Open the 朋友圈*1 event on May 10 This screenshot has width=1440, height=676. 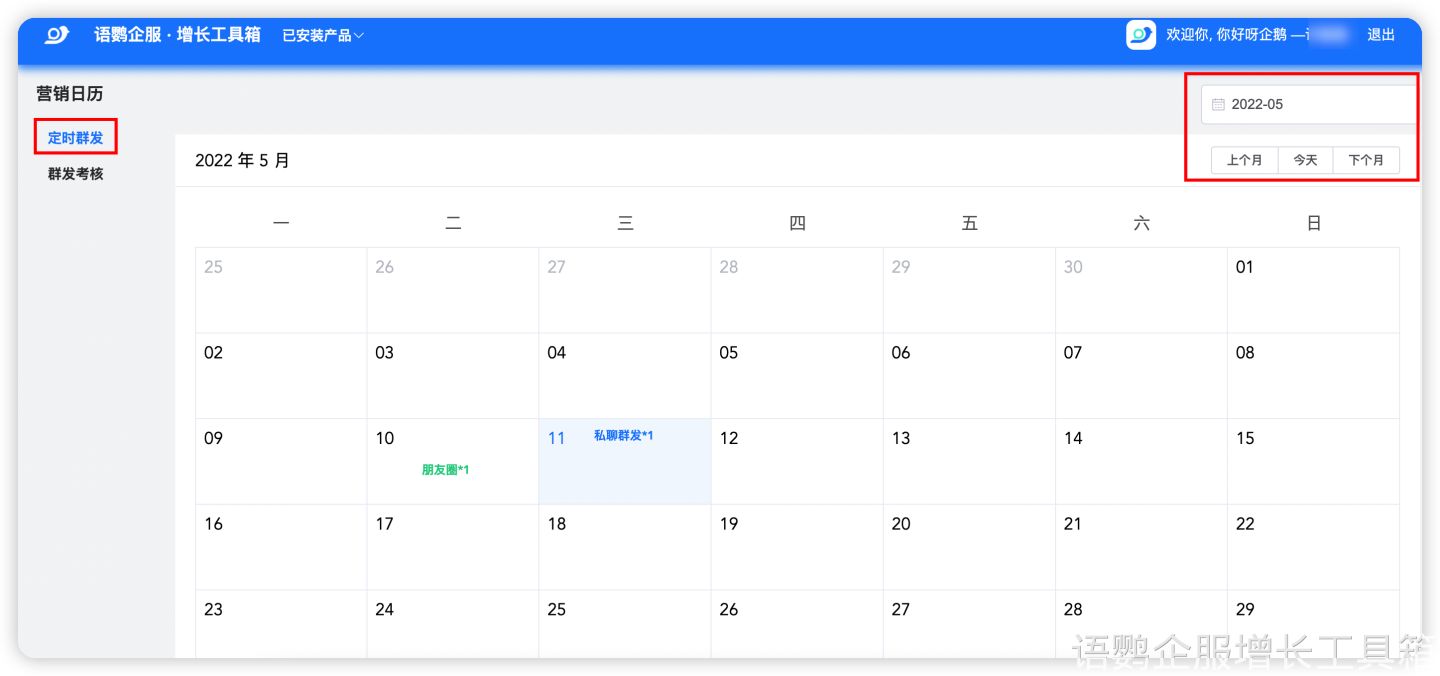445,470
